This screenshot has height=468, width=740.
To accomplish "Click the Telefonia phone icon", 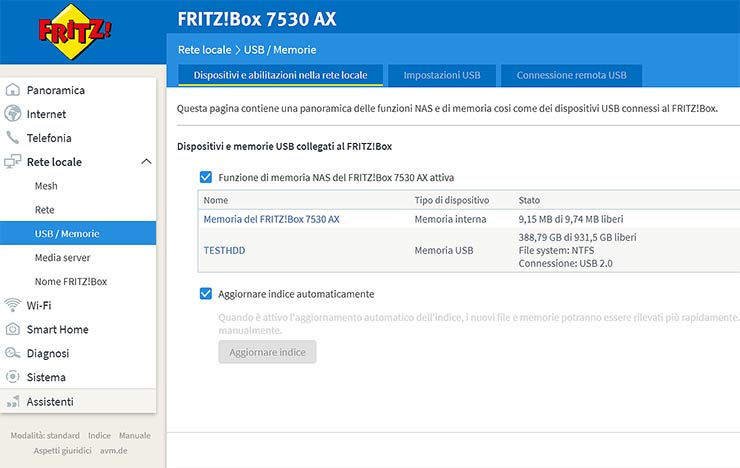I will point(13,138).
